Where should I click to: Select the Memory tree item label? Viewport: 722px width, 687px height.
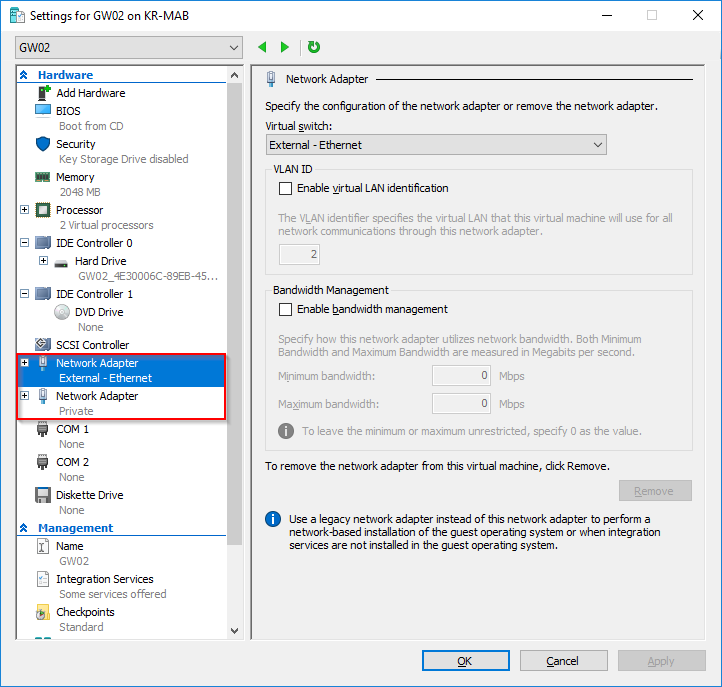75,177
